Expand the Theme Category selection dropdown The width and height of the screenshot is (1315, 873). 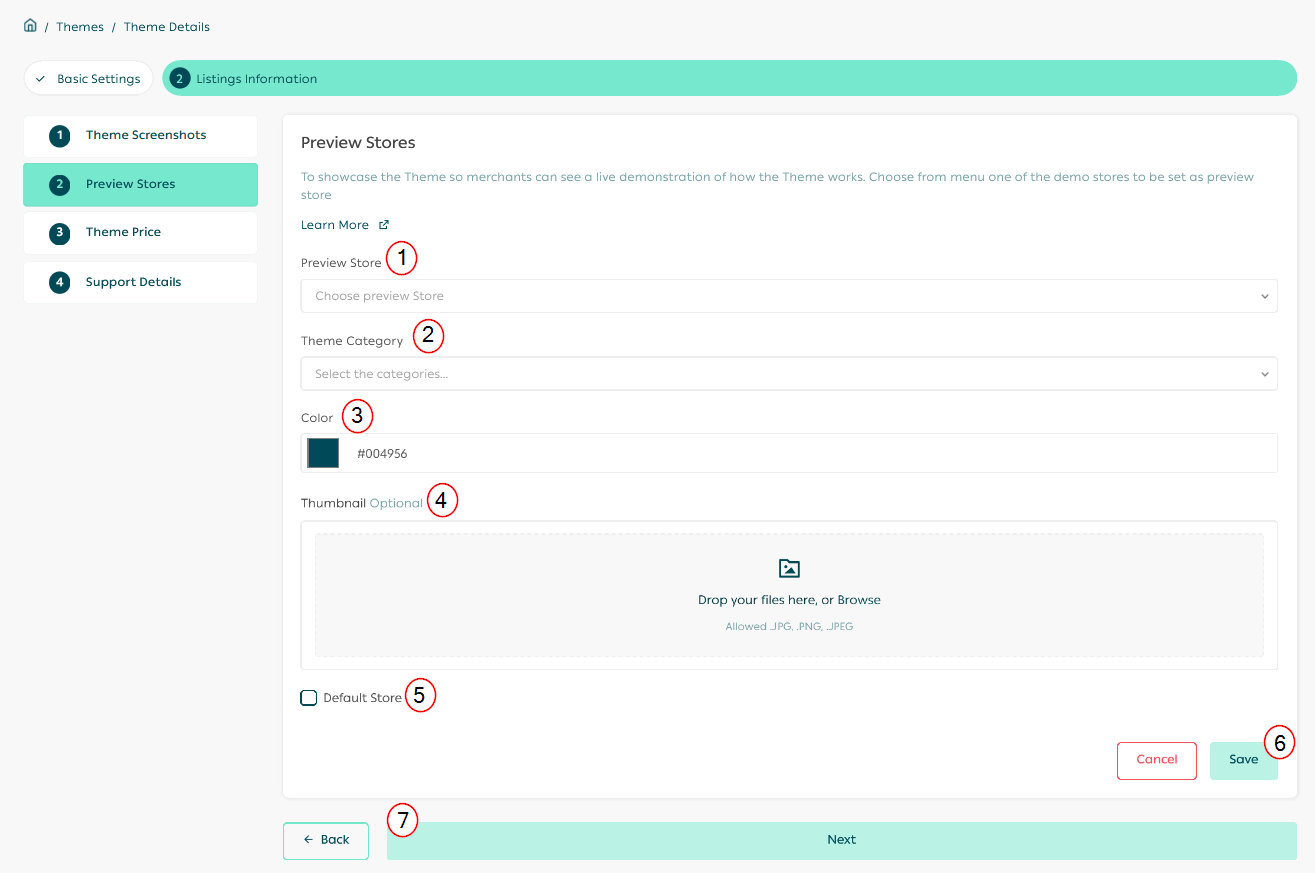(x=789, y=373)
